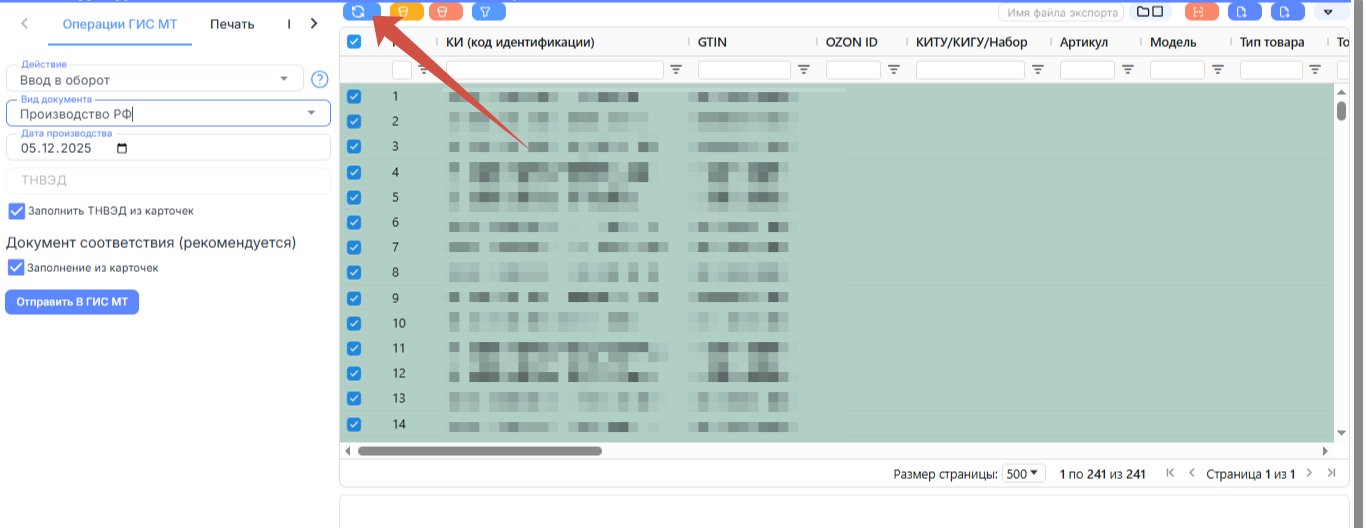Click the red delete bucket icon
The image size is (1366, 528).
445,12
